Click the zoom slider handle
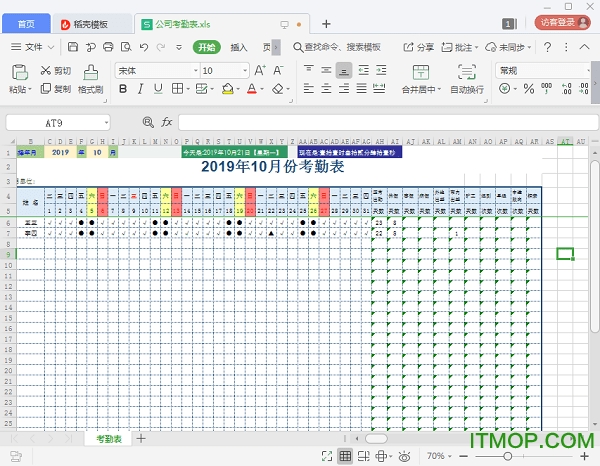Image resolution: width=600 pixels, height=466 pixels. [508, 456]
